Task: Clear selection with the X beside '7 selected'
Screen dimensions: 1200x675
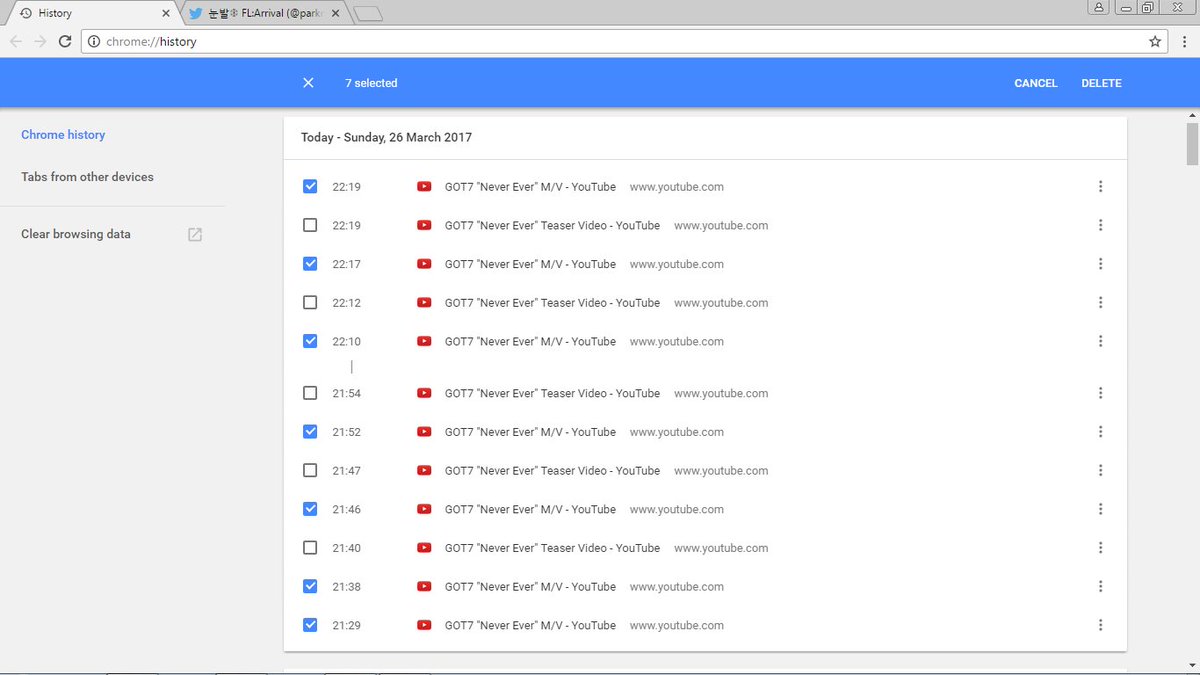Action: 308,83
